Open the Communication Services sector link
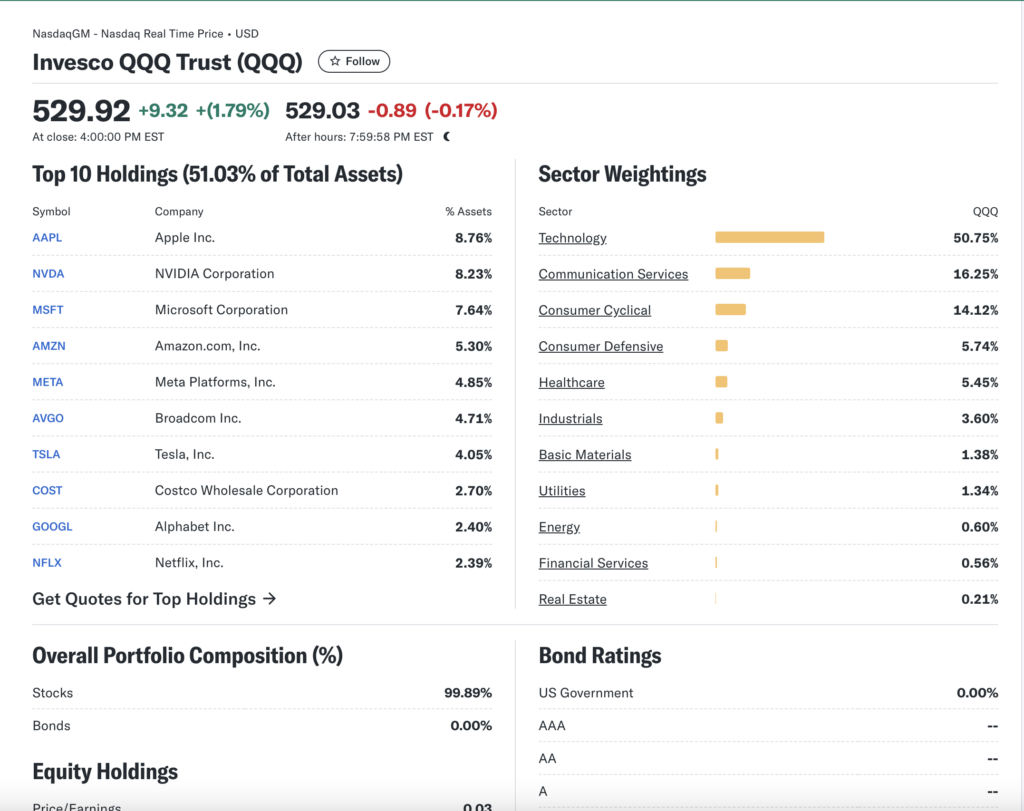 pos(613,274)
